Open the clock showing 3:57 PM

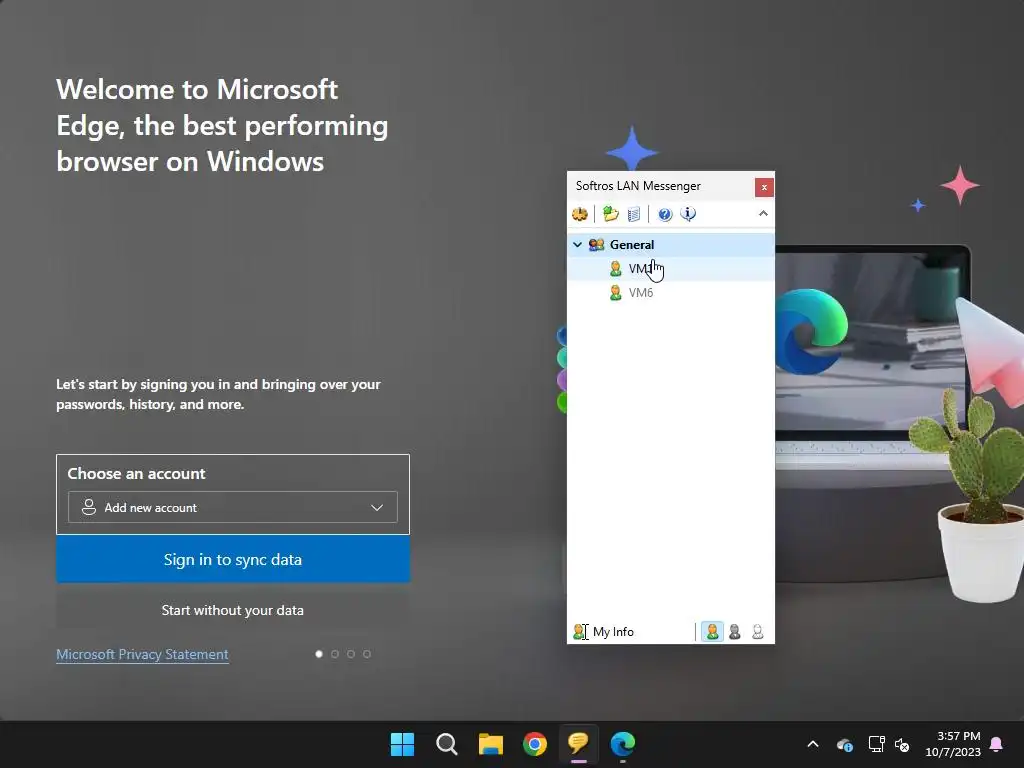click(953, 744)
